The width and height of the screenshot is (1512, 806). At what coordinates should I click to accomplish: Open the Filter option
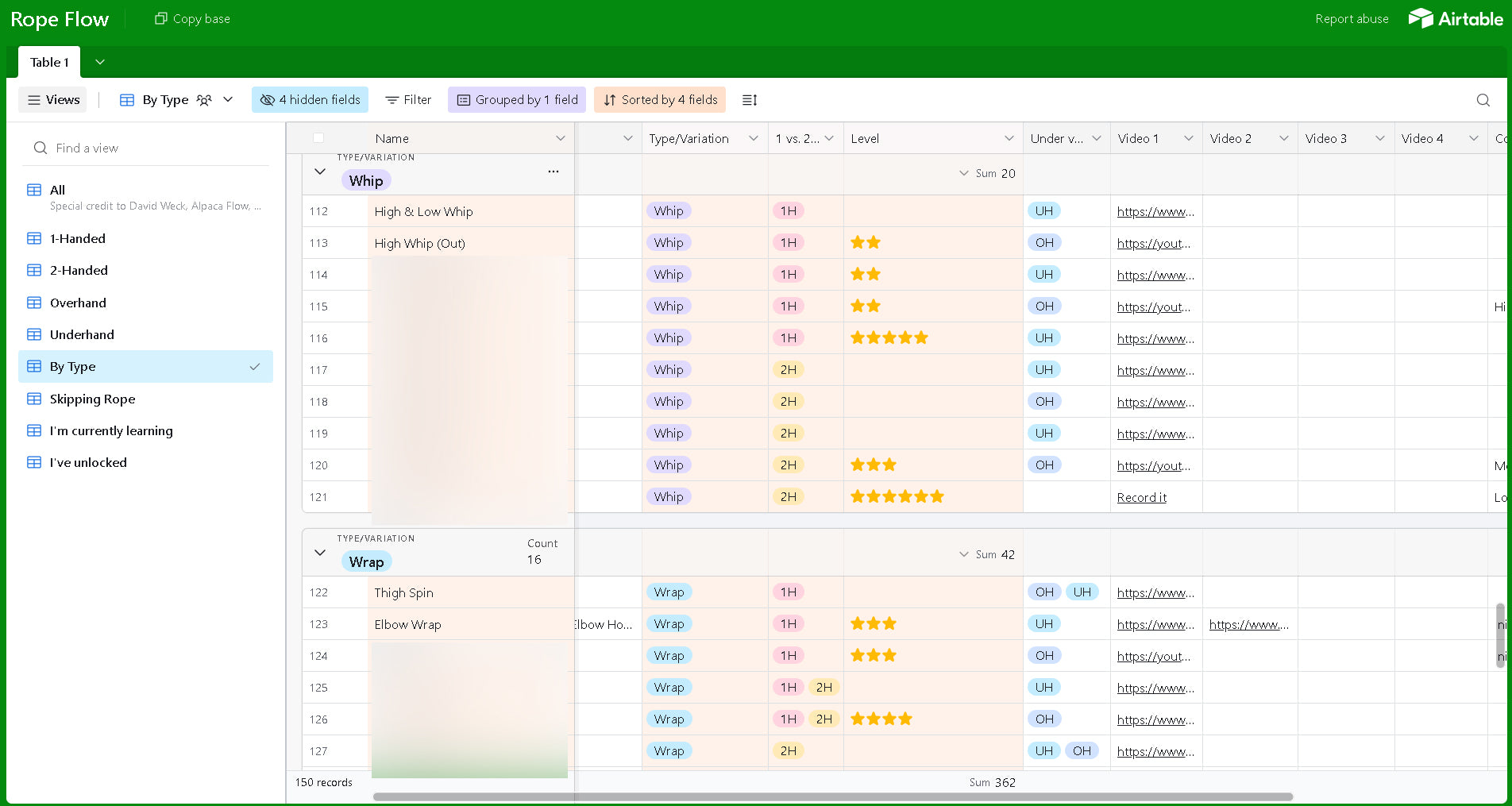(408, 99)
